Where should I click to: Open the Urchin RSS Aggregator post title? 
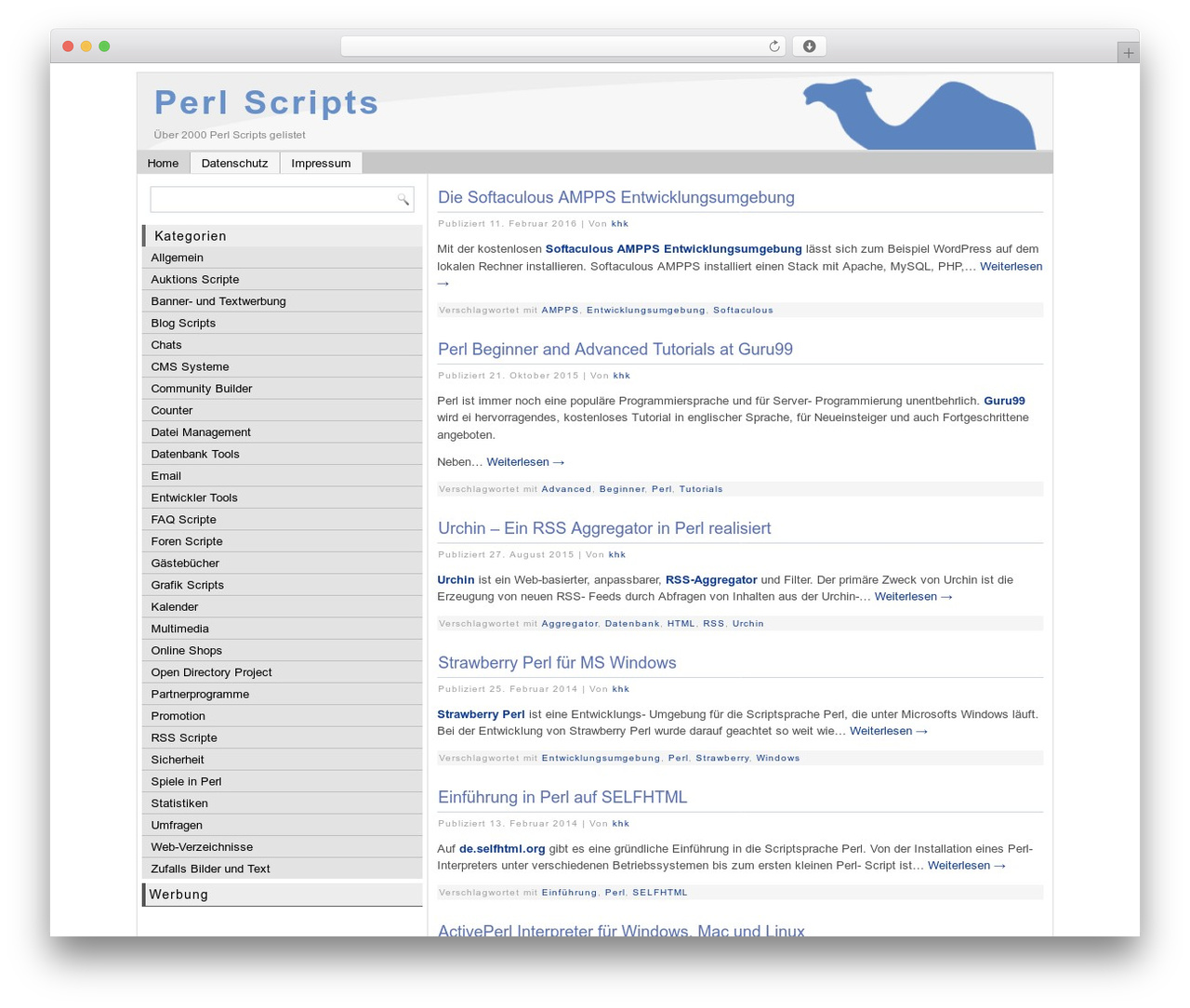[x=604, y=528]
